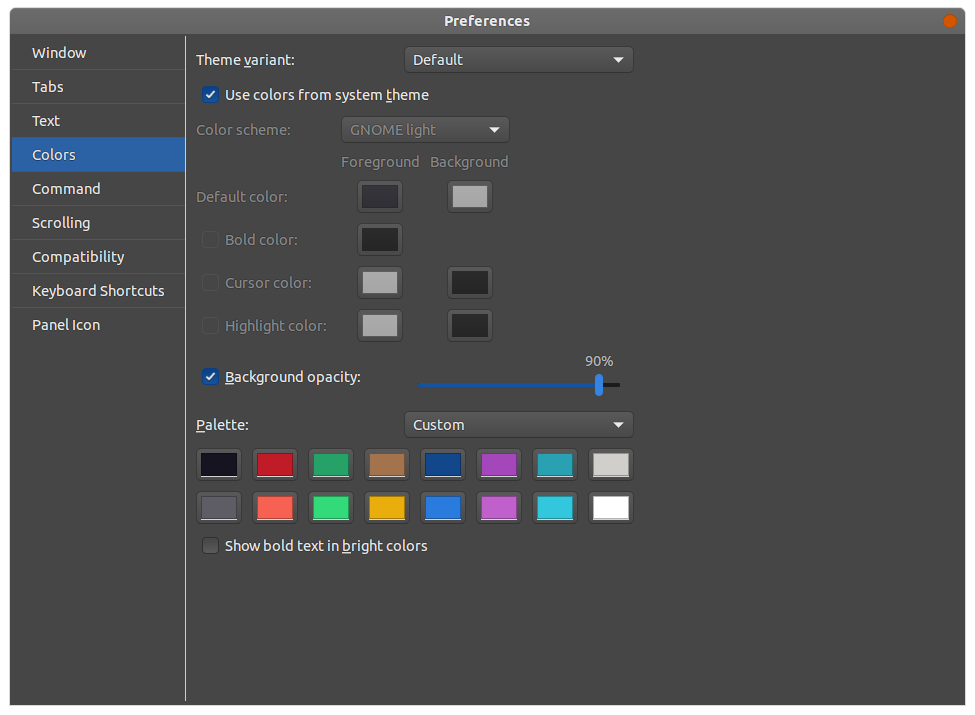This screenshot has width=975, height=715.
Task: Edit the bright cyan palette swatch
Action: pos(555,508)
